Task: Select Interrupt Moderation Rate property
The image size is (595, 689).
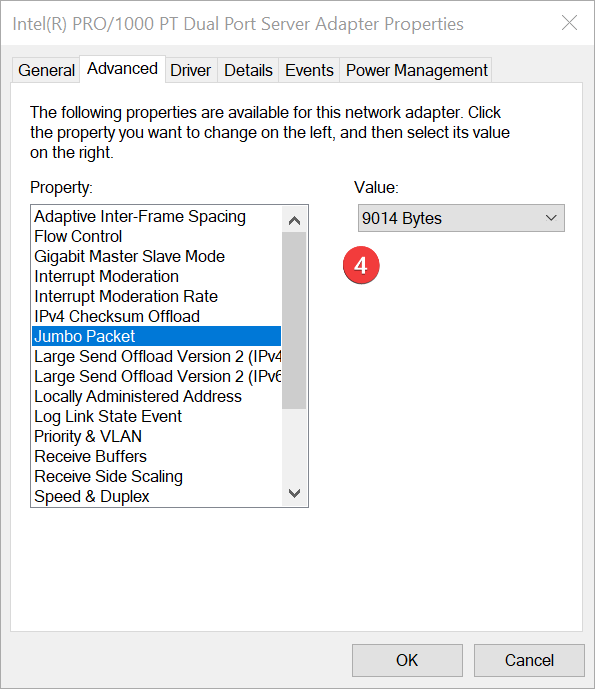Action: [x=156, y=296]
